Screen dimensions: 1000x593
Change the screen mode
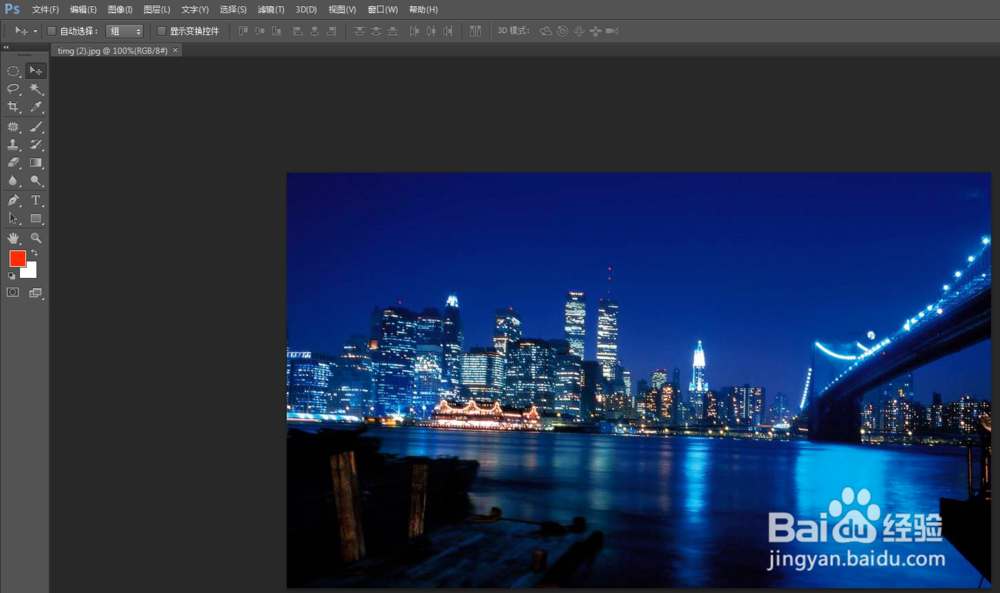(36, 293)
